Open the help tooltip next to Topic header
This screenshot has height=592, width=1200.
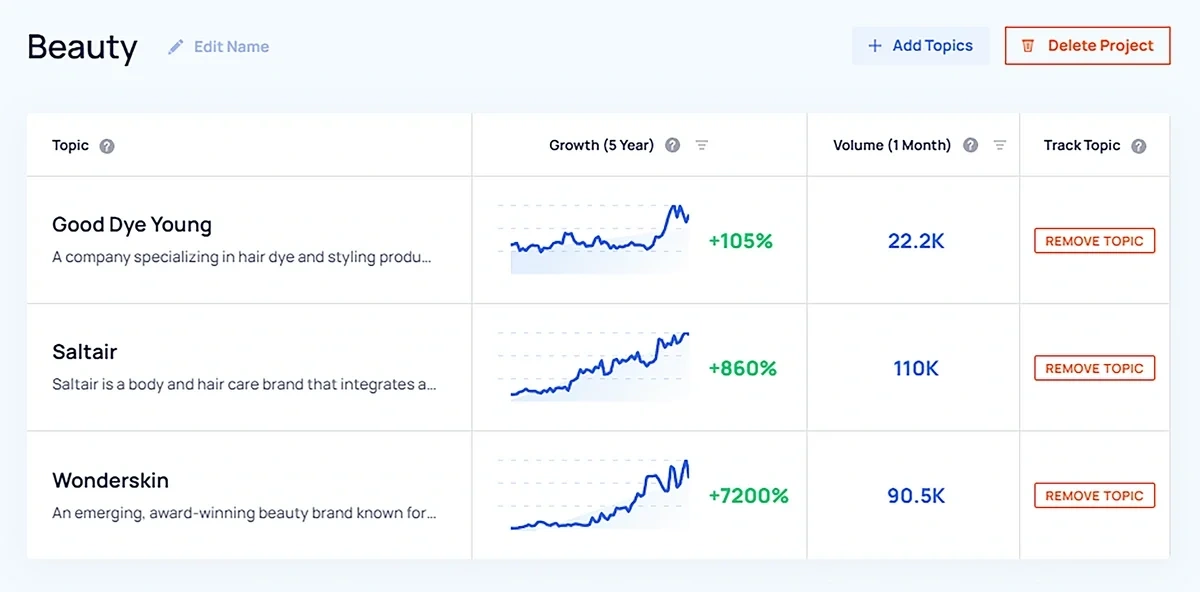(108, 145)
